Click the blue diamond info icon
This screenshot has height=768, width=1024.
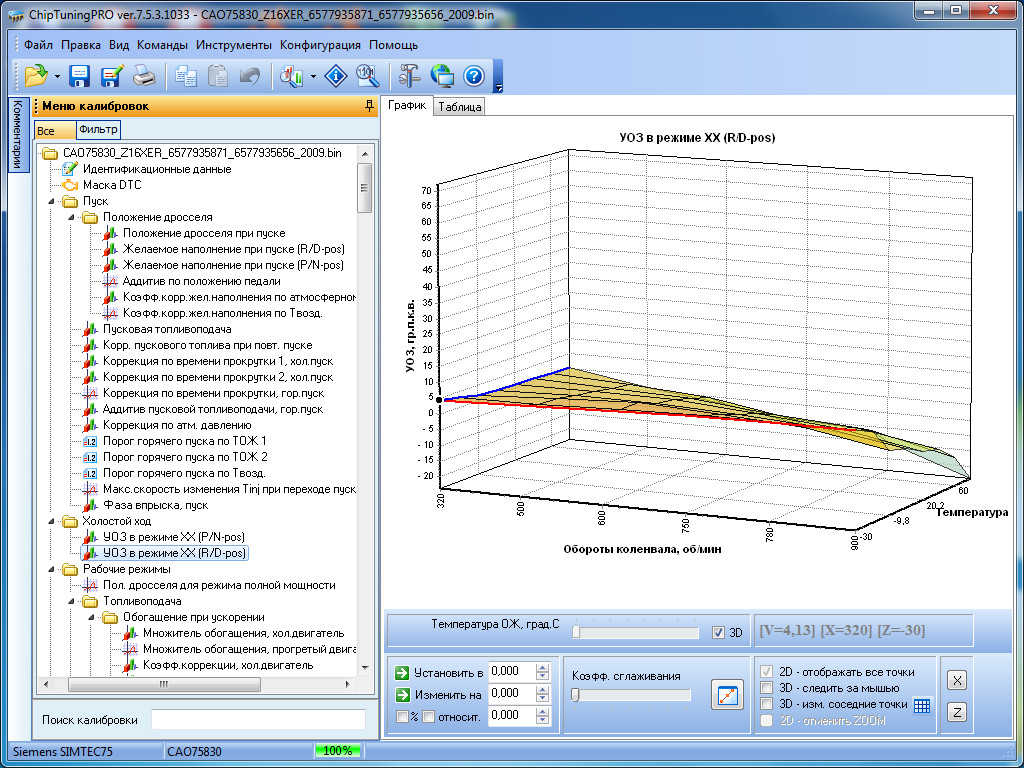click(338, 76)
